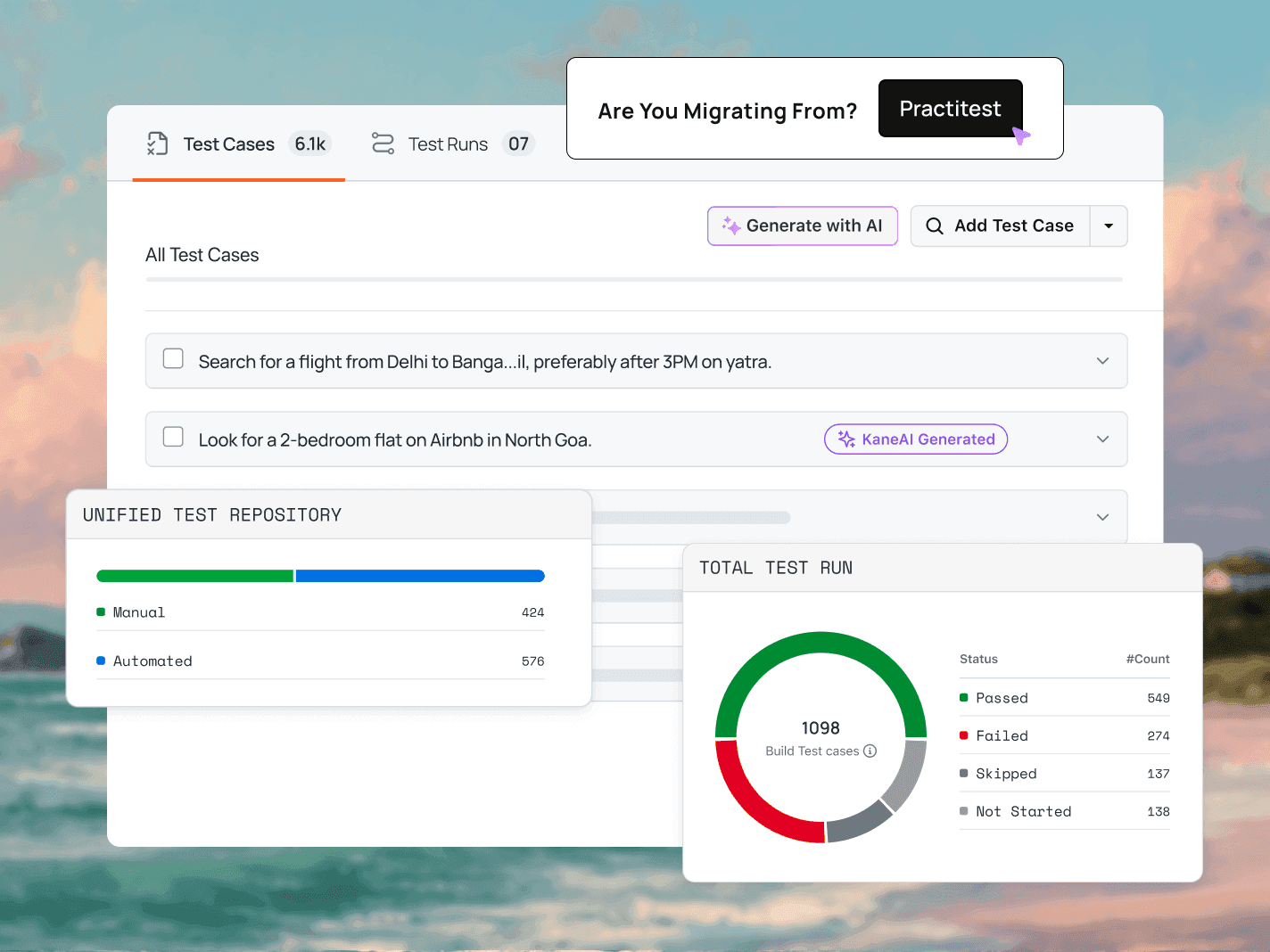Image resolution: width=1270 pixels, height=952 pixels.
Task: Click the Automated count 576
Action: click(x=532, y=661)
